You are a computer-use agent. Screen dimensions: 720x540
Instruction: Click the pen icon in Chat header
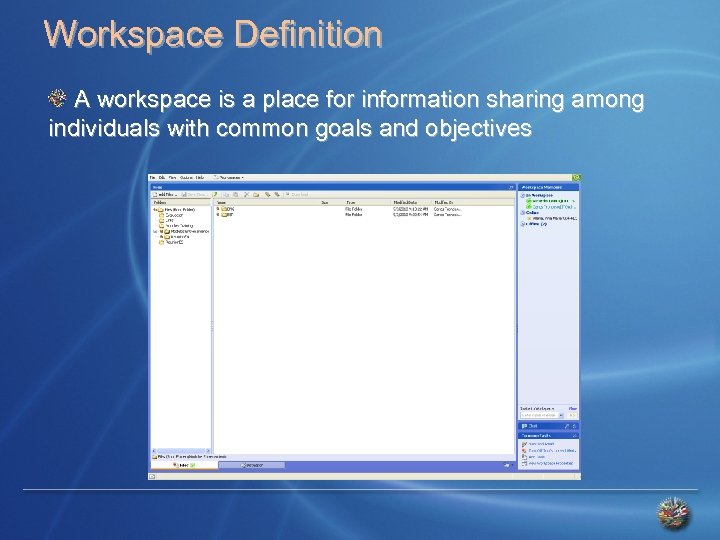click(567, 426)
